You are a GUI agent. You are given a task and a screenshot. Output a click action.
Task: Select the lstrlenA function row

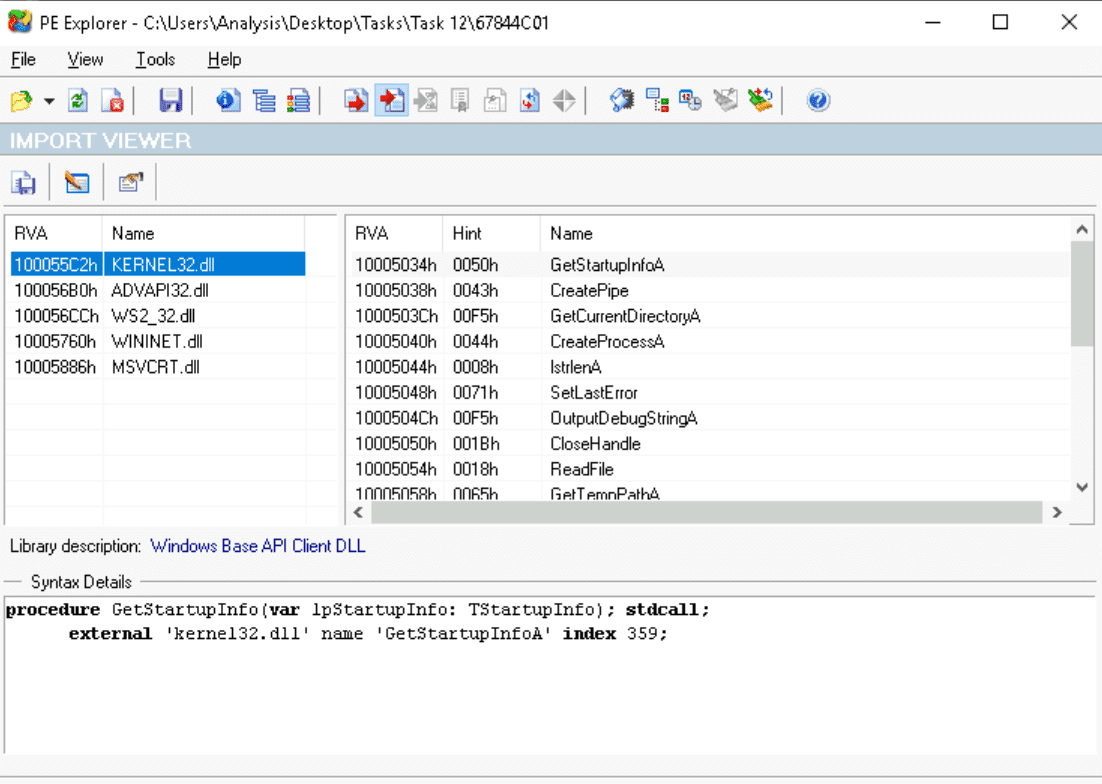709,367
